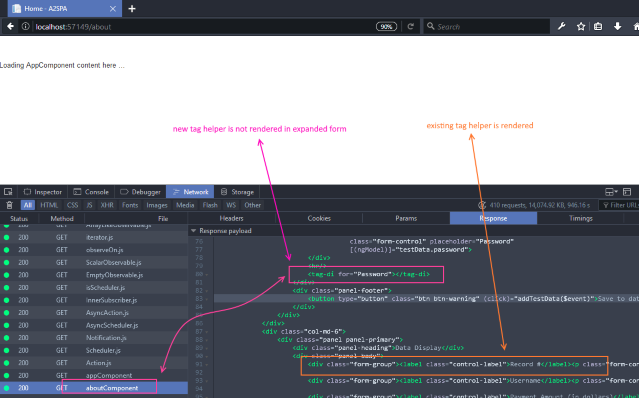Select the observeOn.js request row
Image resolution: width=639 pixels, height=398 pixels.
pyautogui.click(x=94, y=250)
